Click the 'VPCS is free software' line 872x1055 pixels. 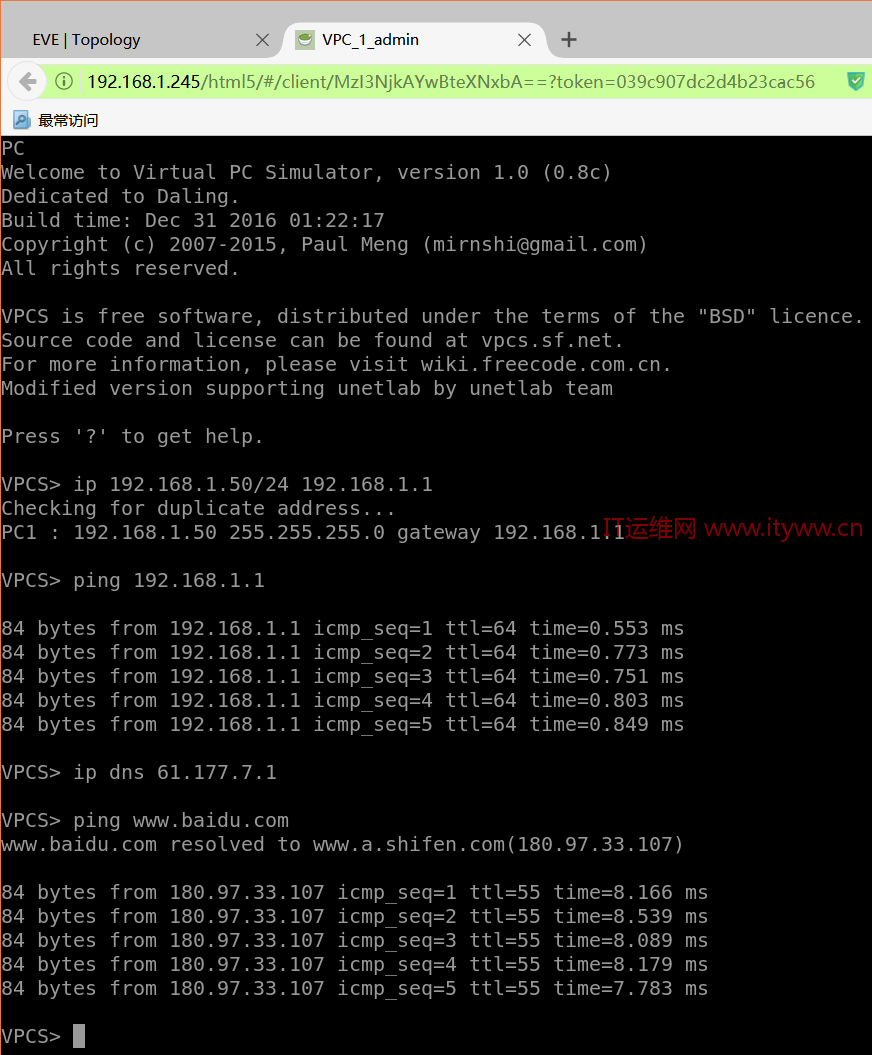point(432,316)
